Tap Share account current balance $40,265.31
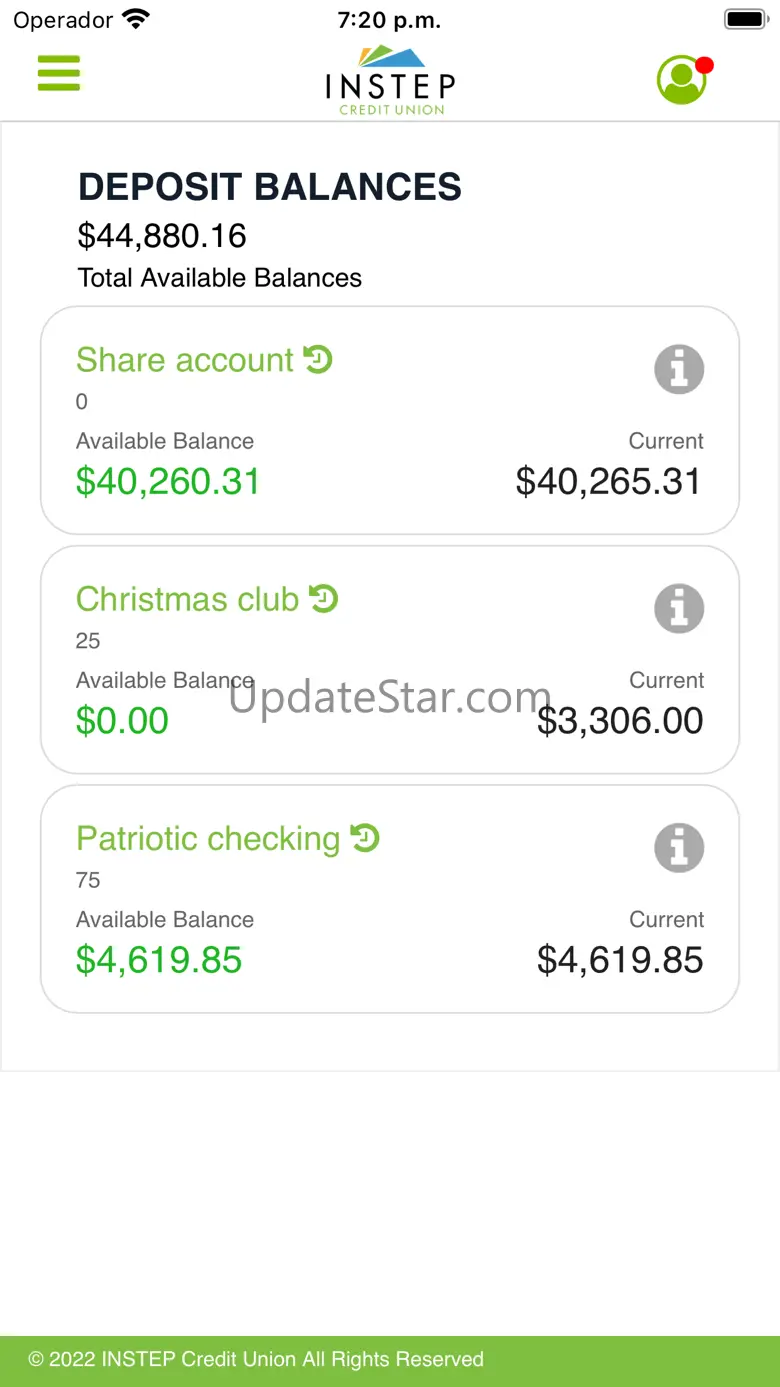 (608, 482)
